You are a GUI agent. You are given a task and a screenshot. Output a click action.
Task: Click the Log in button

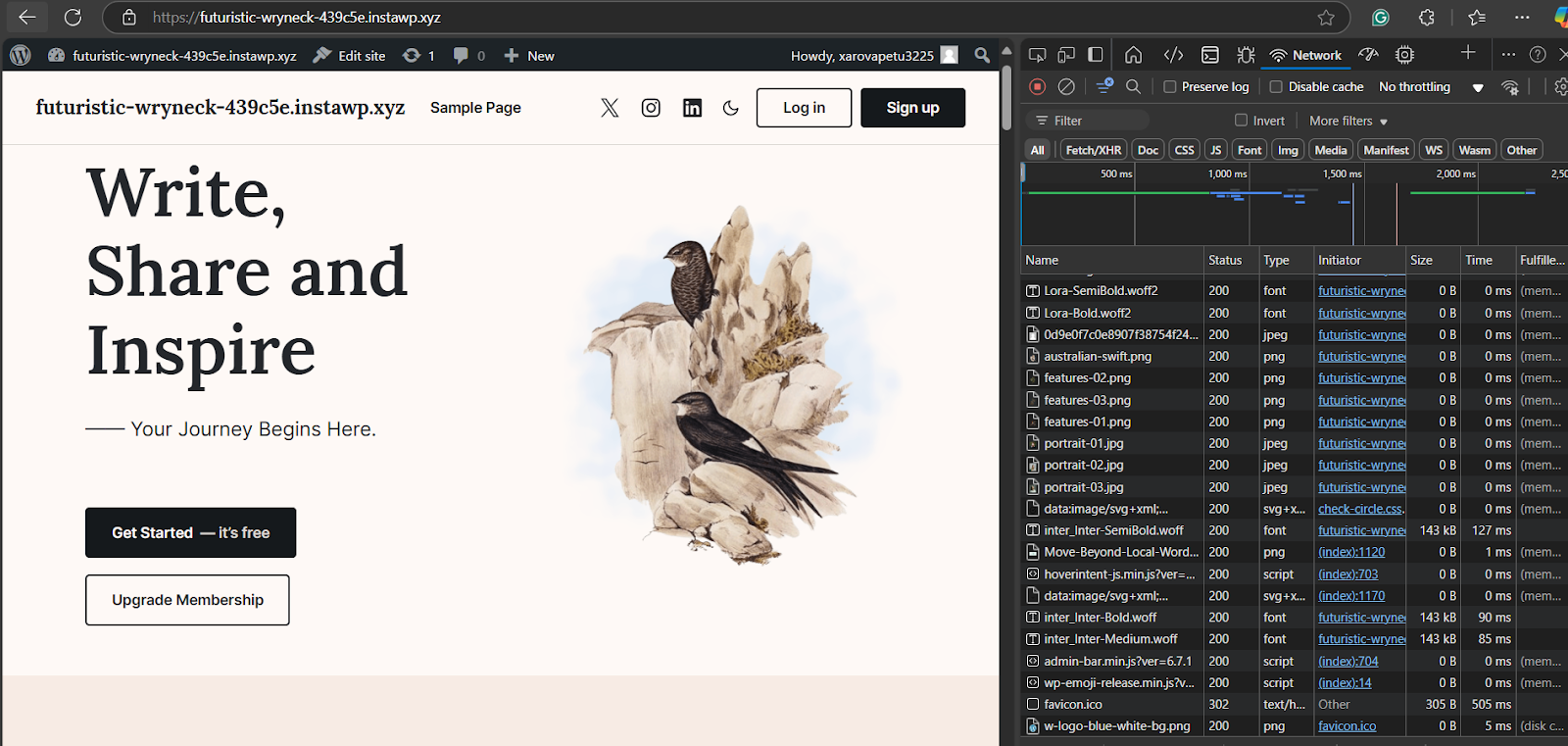pos(804,108)
